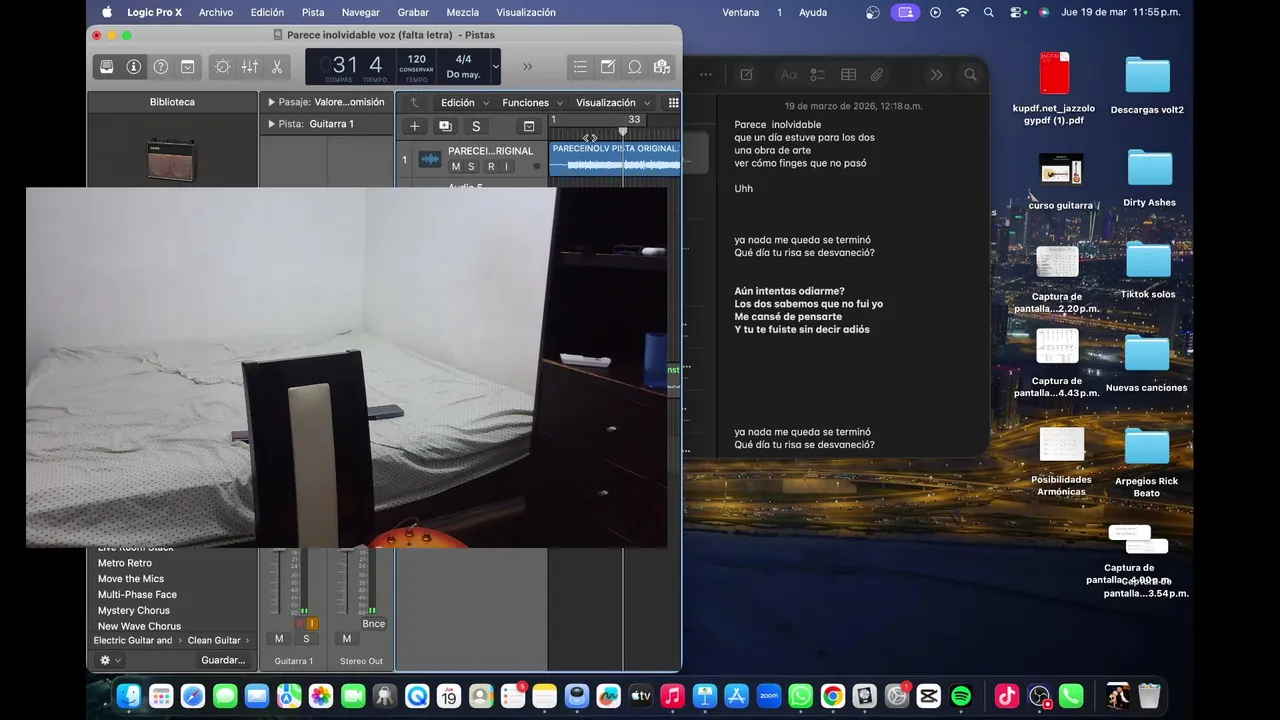Switch to grid view icon in tracks menu bar
The width and height of the screenshot is (1280, 720).
tap(673, 102)
